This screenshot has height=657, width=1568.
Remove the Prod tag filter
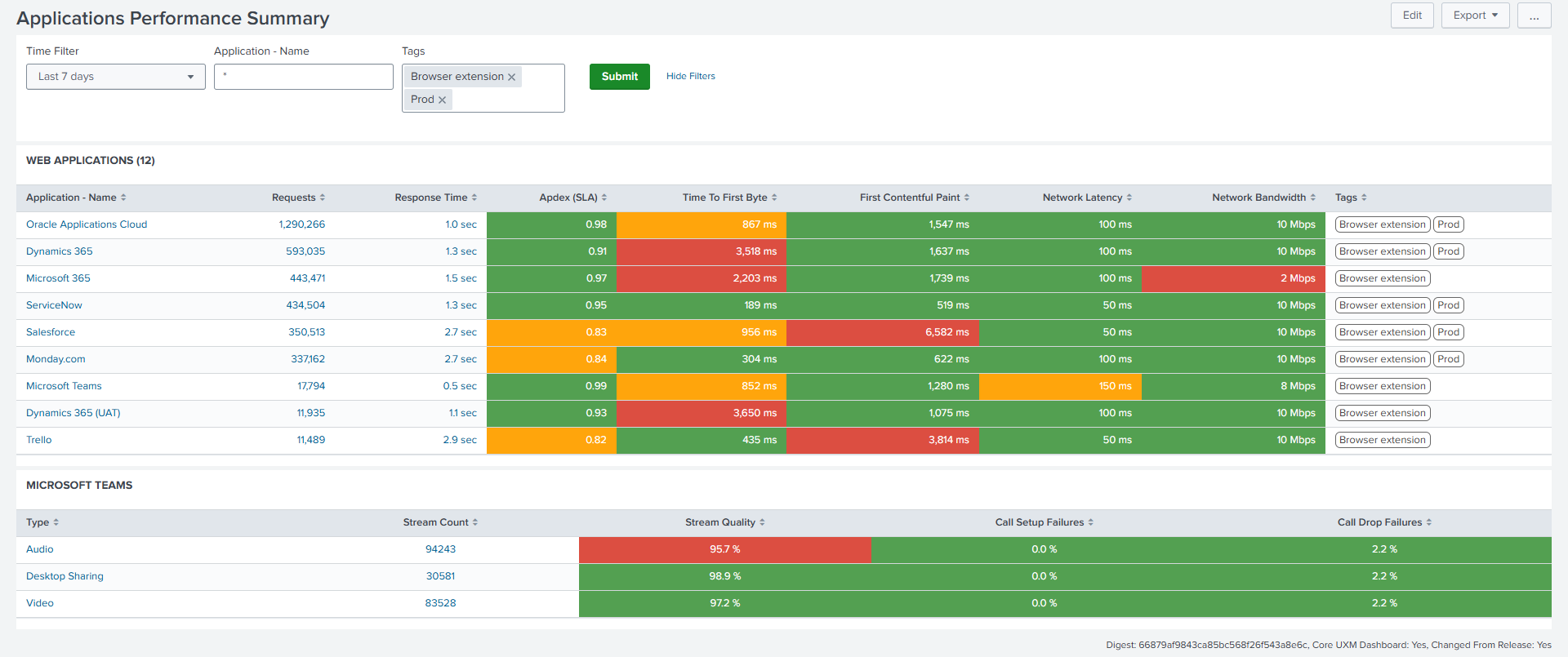coord(442,100)
